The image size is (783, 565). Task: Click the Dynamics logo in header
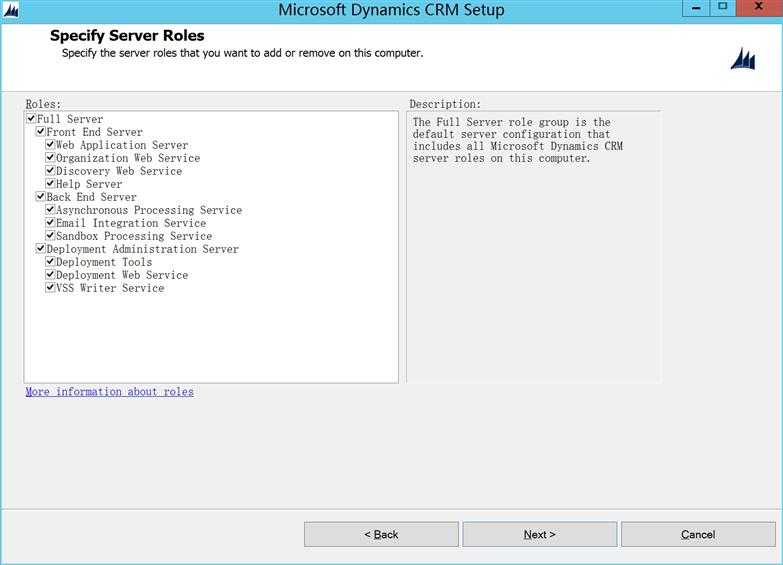[x=743, y=59]
